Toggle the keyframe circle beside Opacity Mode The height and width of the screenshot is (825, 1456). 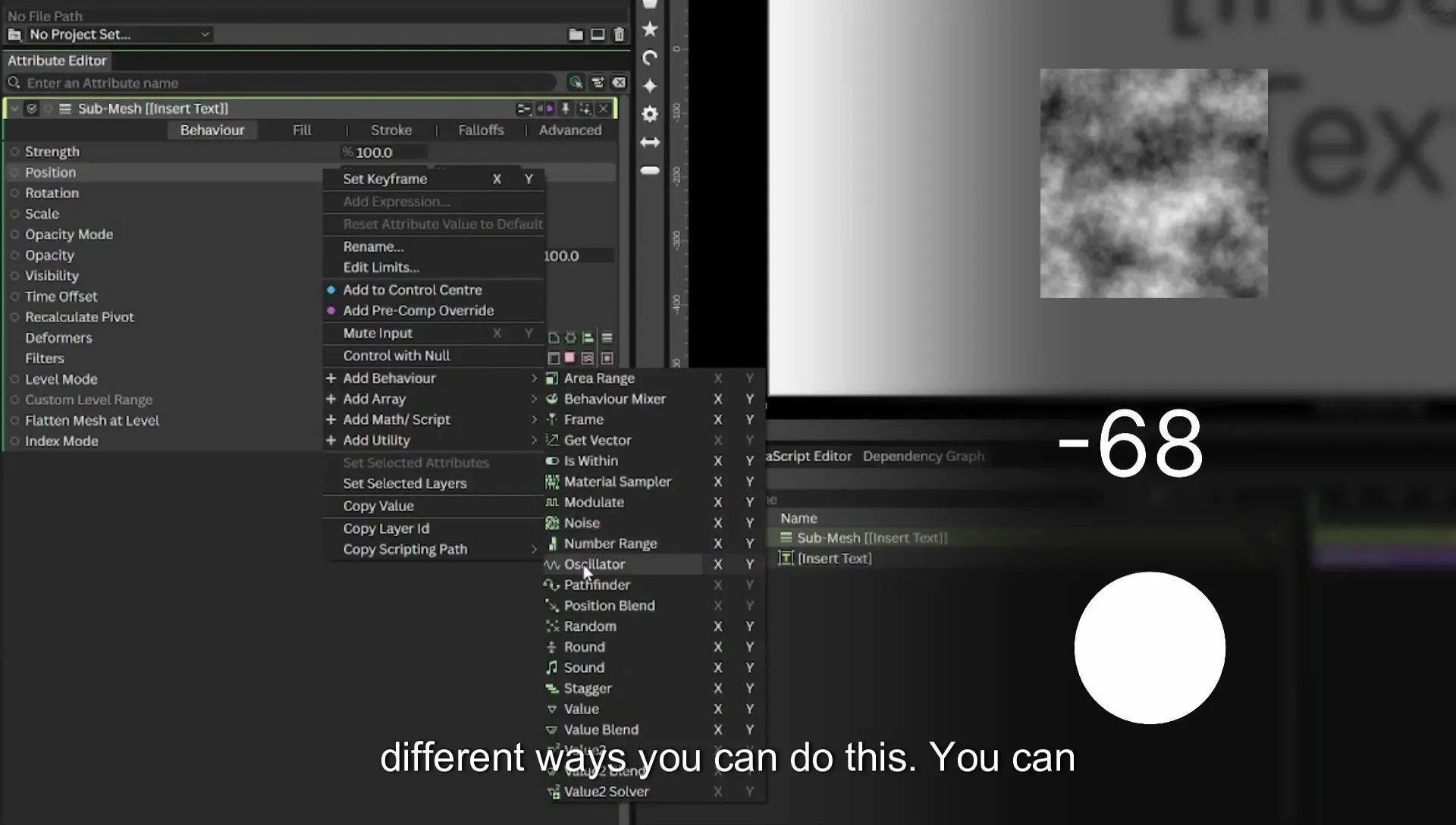pos(14,234)
